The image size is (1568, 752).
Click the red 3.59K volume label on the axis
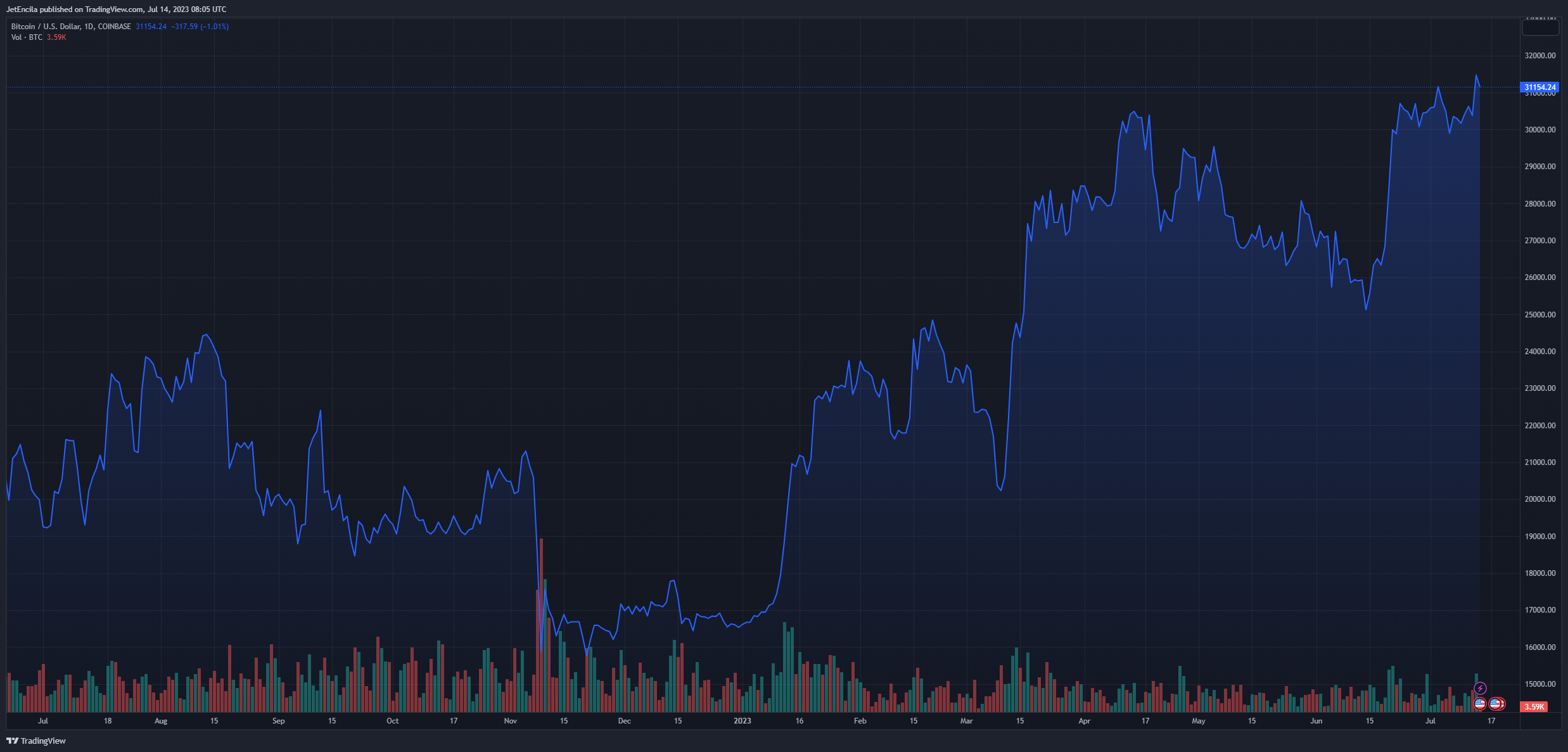(1534, 706)
